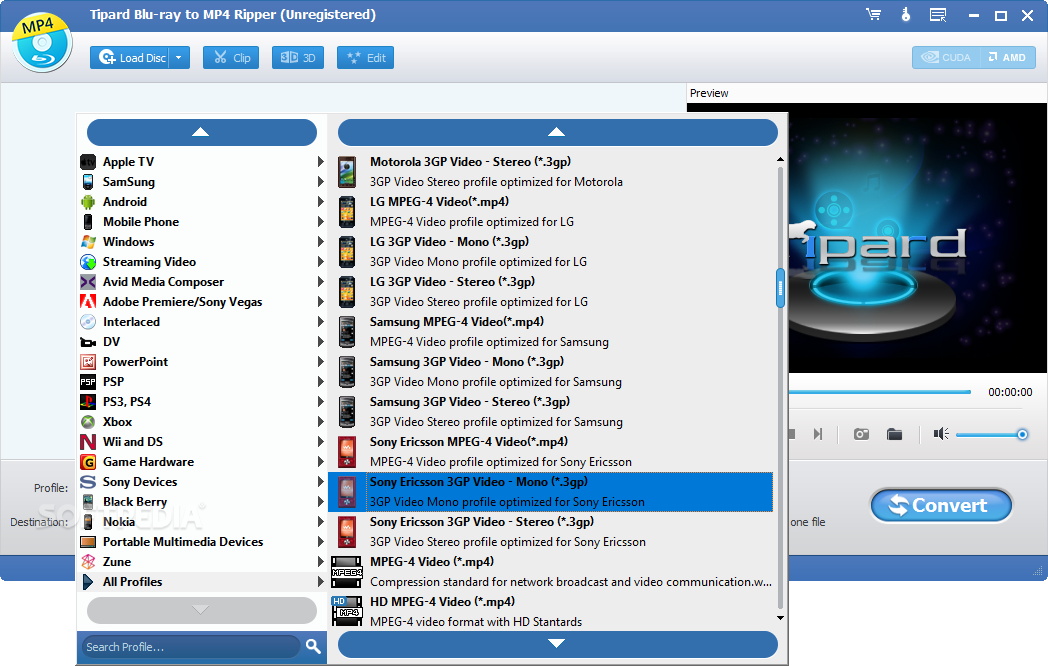Screen dimensions: 1048x666
Task: Click the Edit effects button
Action: tap(366, 58)
